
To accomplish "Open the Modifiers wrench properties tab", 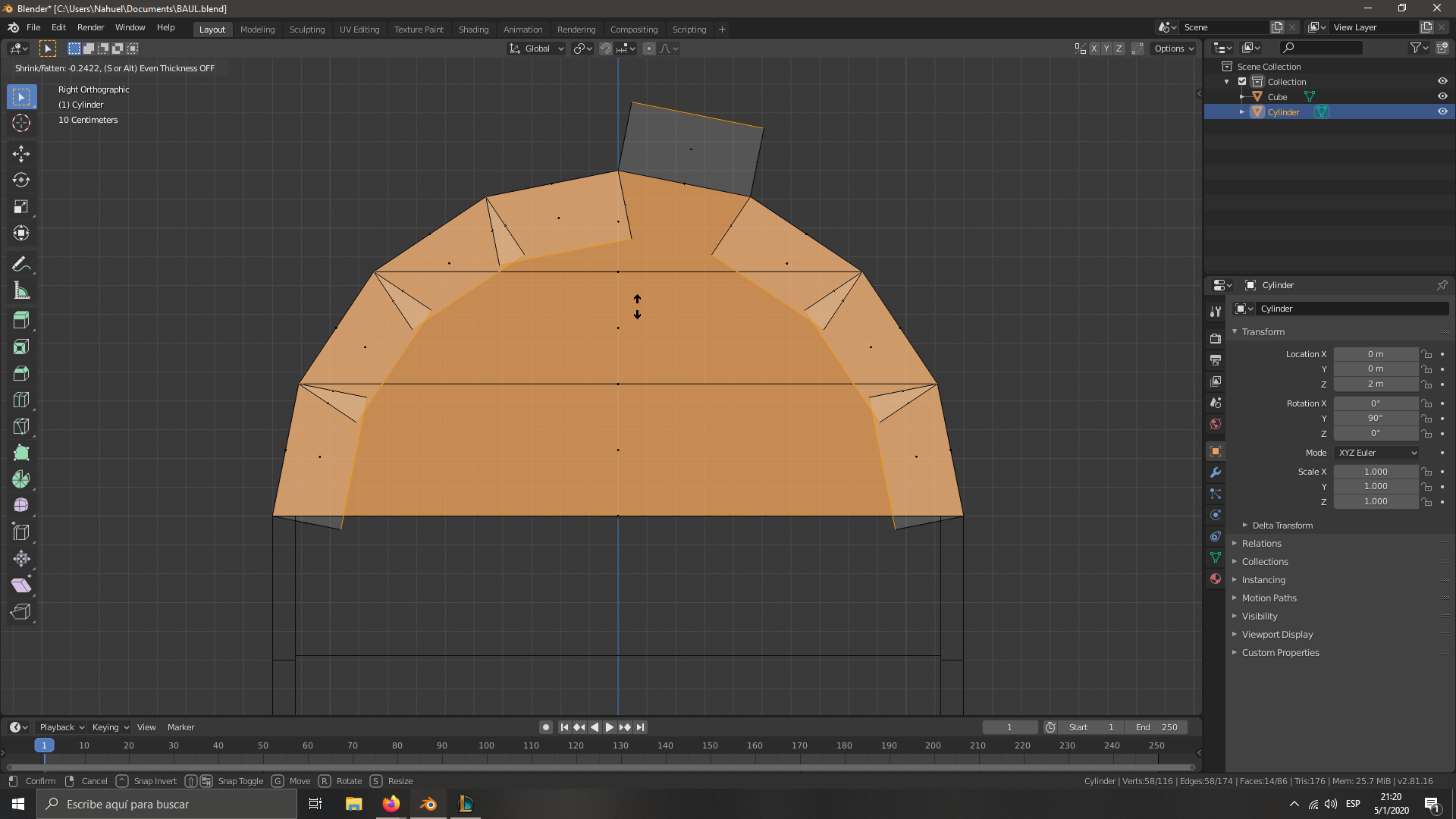I will click(1216, 472).
